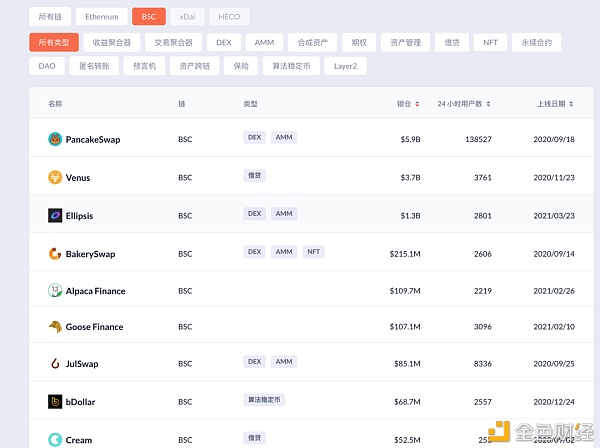
Task: Filter by AMM type button
Action: tap(264, 42)
